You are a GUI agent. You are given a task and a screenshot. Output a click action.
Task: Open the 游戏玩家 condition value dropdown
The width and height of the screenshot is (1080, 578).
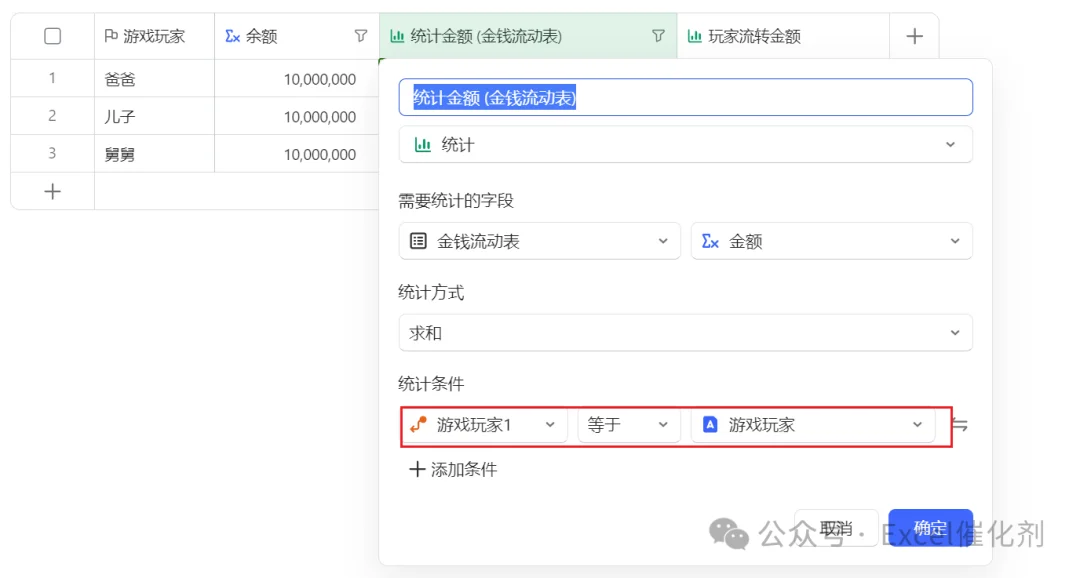click(813, 425)
